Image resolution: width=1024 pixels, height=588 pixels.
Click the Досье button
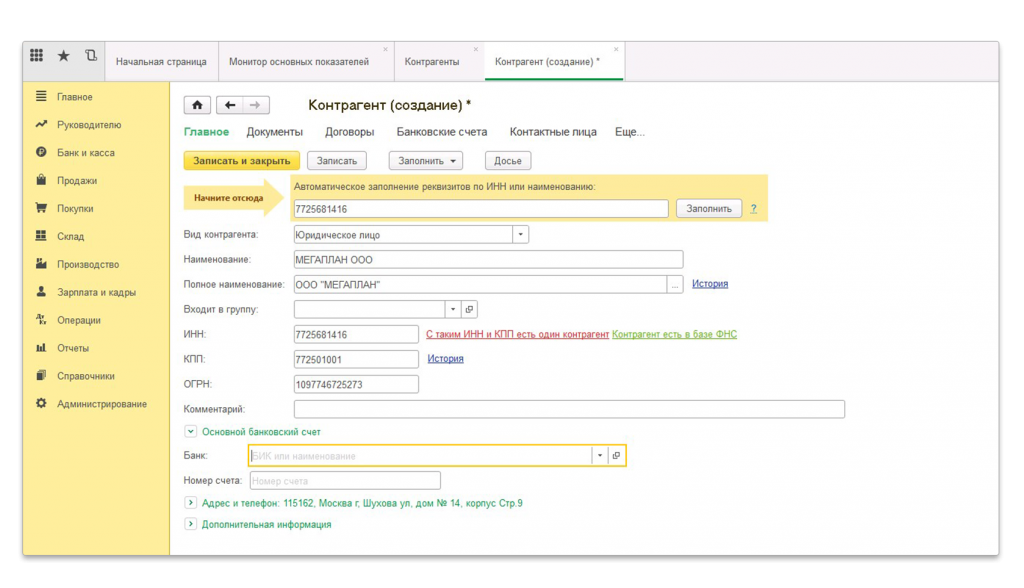tap(507, 161)
